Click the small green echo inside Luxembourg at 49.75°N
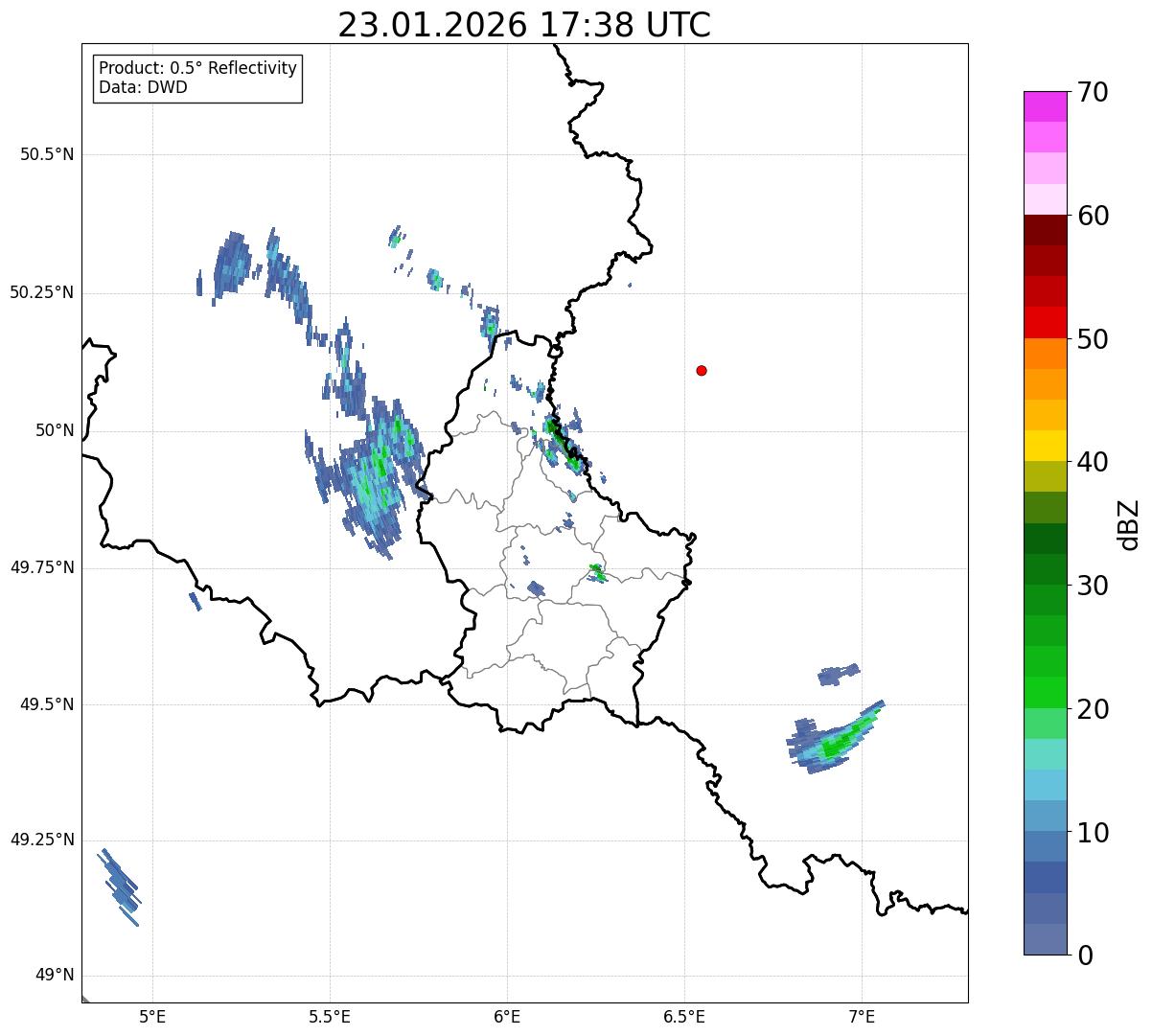This screenshot has width=1152, height=1036. coord(597,573)
